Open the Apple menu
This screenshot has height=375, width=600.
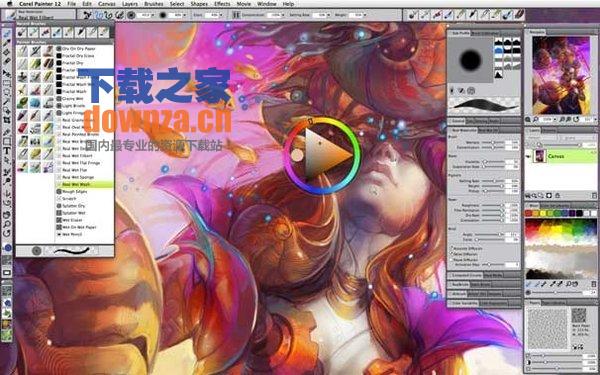click(x=9, y=4)
